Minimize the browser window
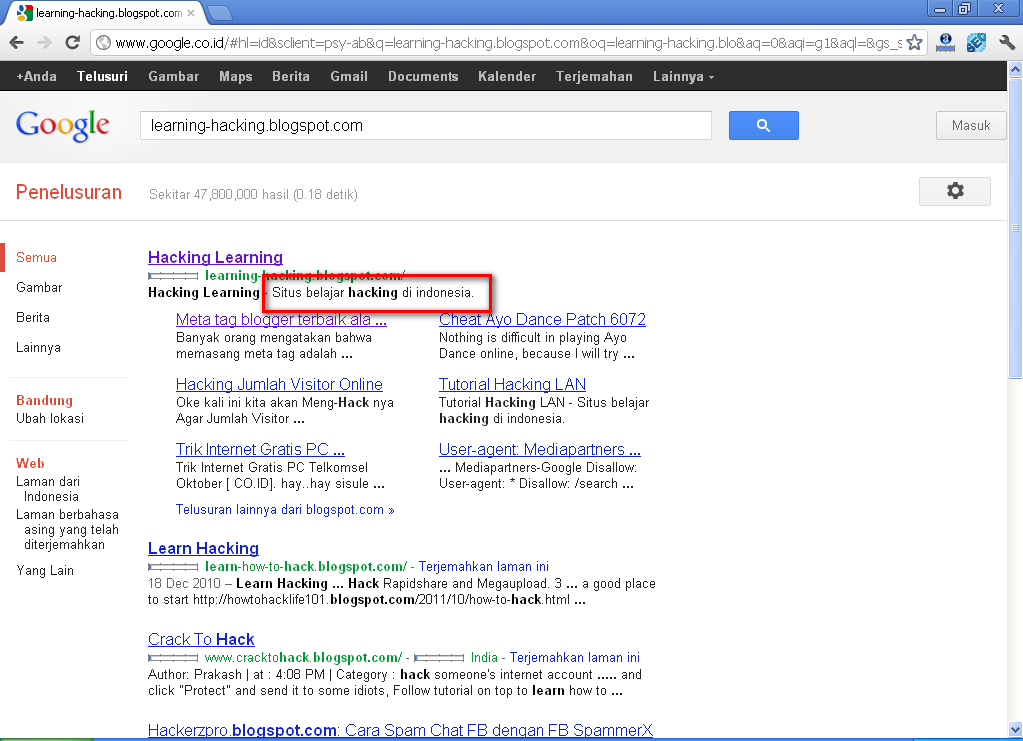Viewport: 1023px width, 741px height. 939,8
